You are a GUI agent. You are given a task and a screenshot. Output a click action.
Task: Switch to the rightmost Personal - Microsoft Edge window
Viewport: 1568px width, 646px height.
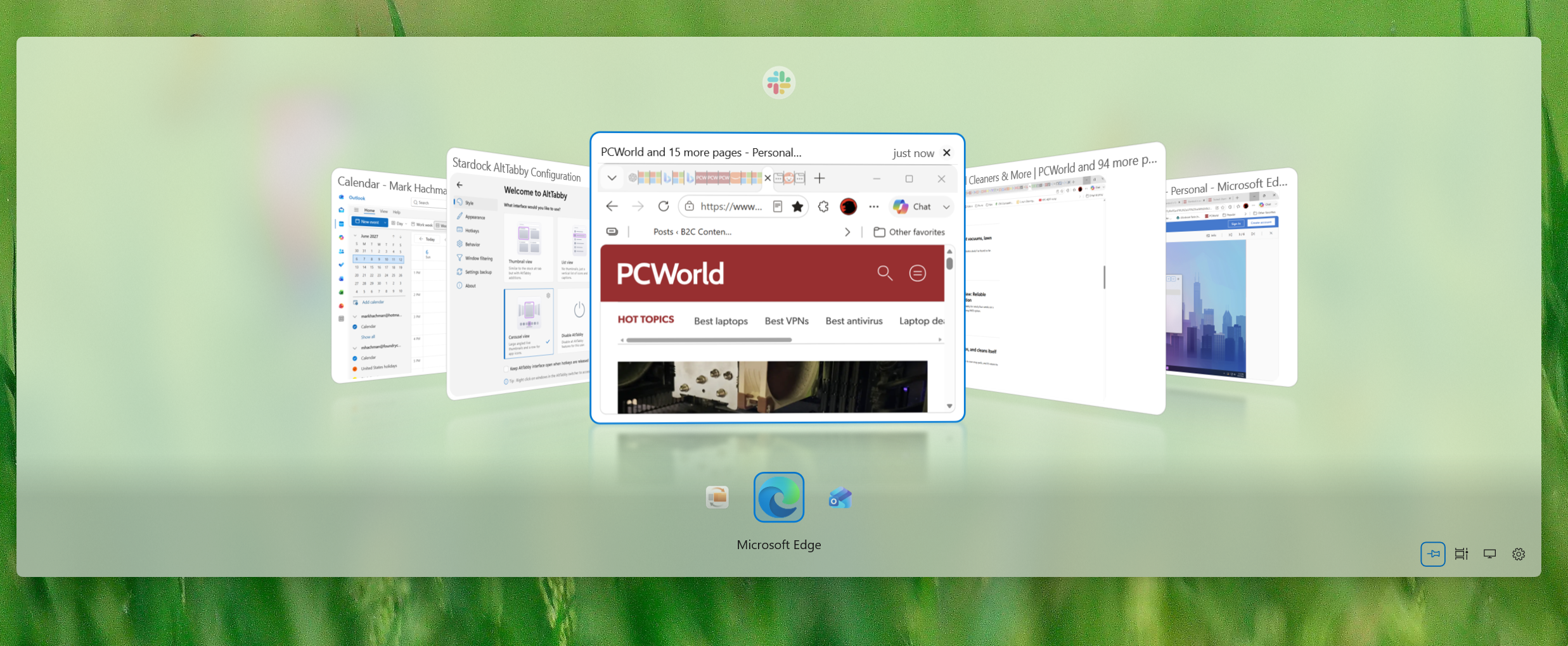click(x=1231, y=277)
